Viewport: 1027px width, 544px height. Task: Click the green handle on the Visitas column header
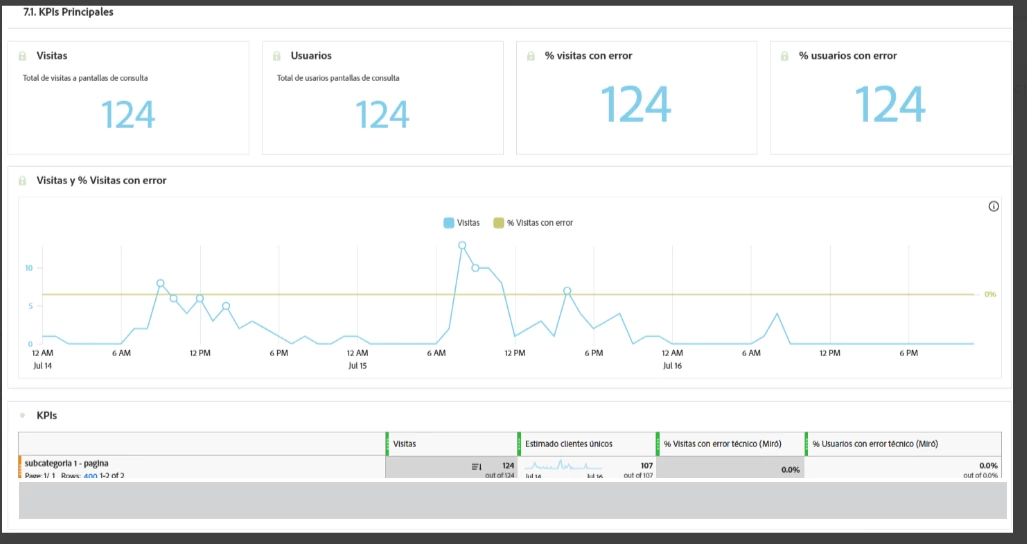[387, 444]
